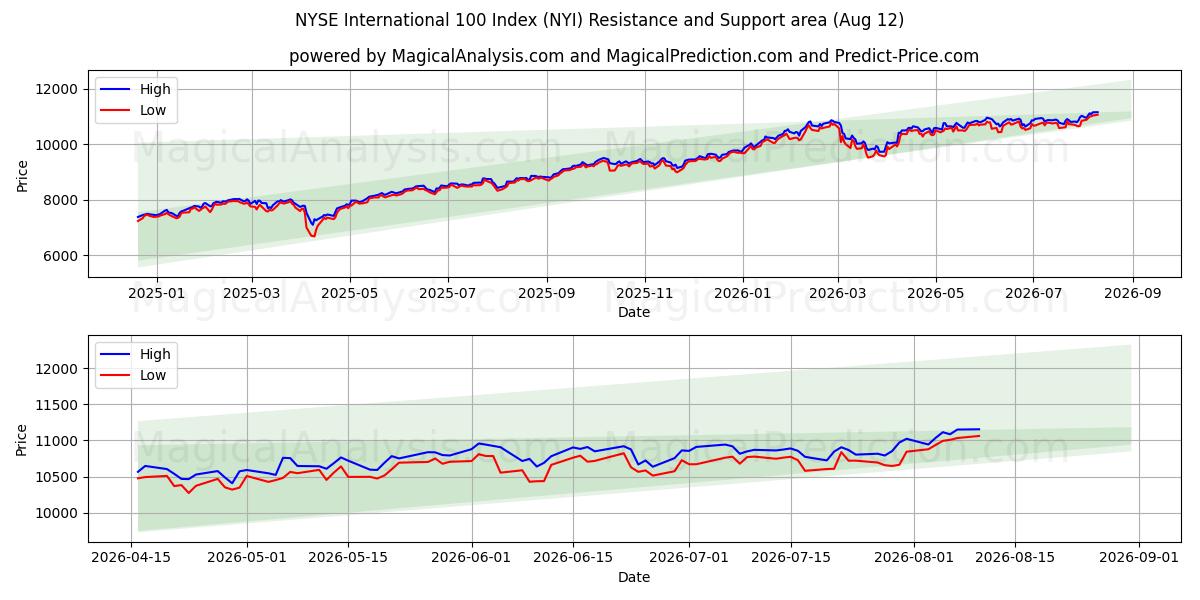Click the 'Price' y-axis label of the bottom chart
The image size is (1200, 600).
(x=22, y=439)
